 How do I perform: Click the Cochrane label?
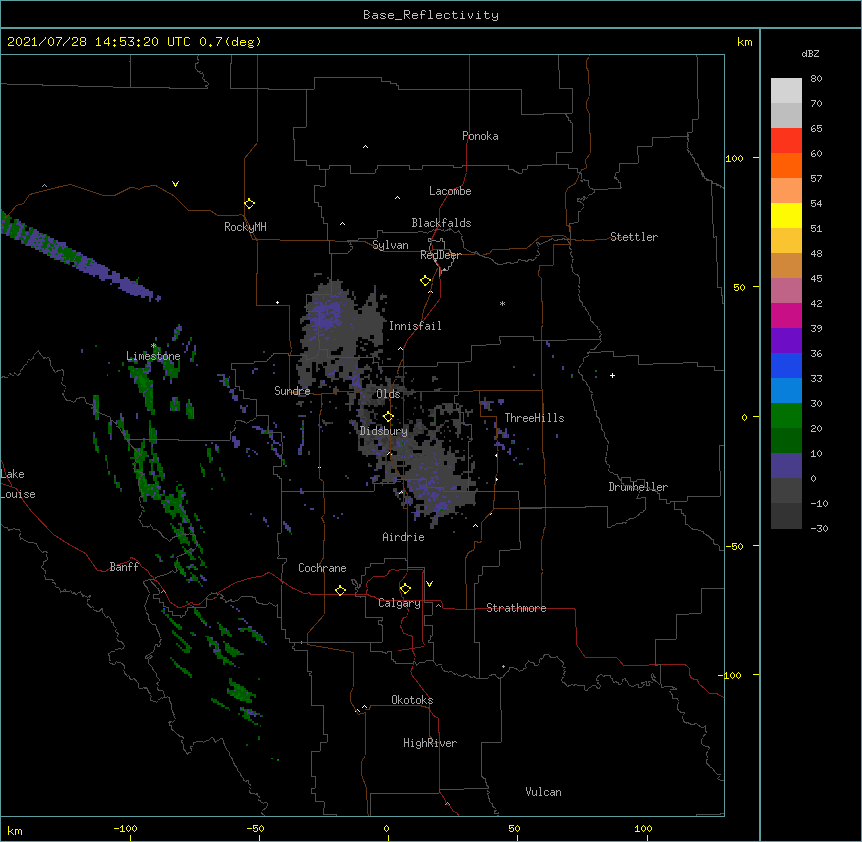pos(322,568)
